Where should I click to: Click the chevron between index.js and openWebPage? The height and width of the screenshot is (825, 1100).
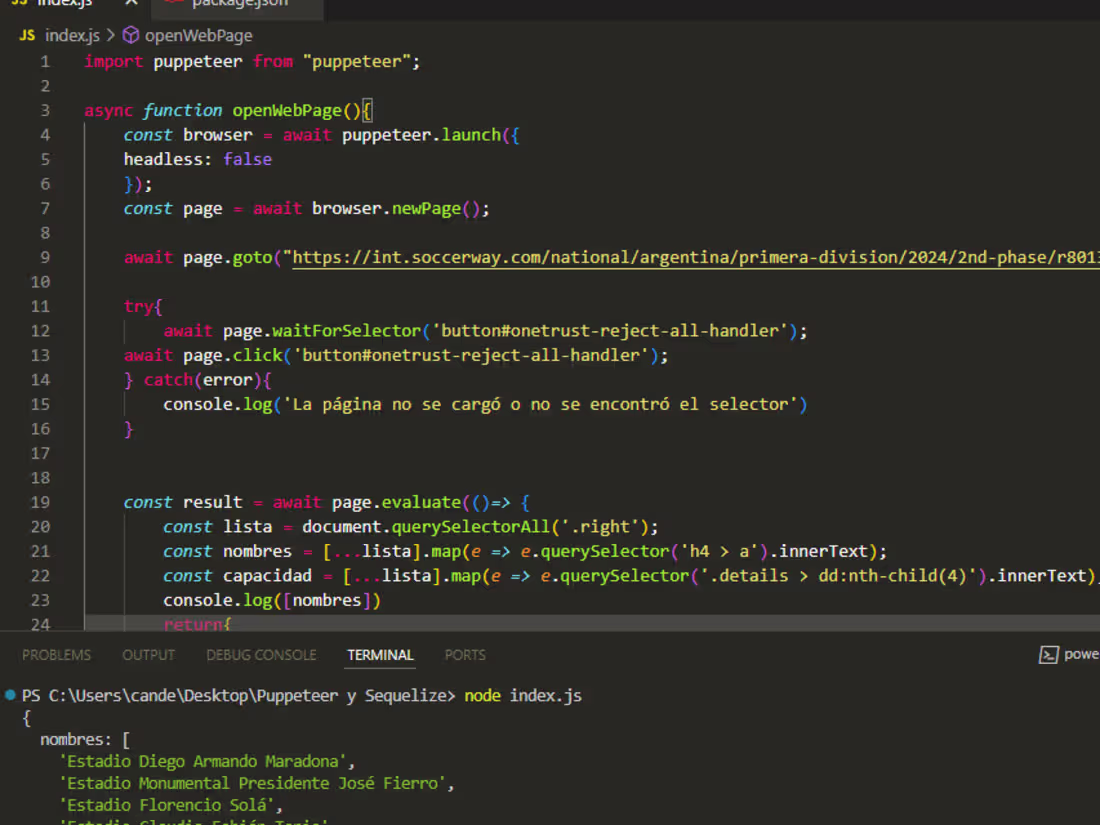coord(113,34)
